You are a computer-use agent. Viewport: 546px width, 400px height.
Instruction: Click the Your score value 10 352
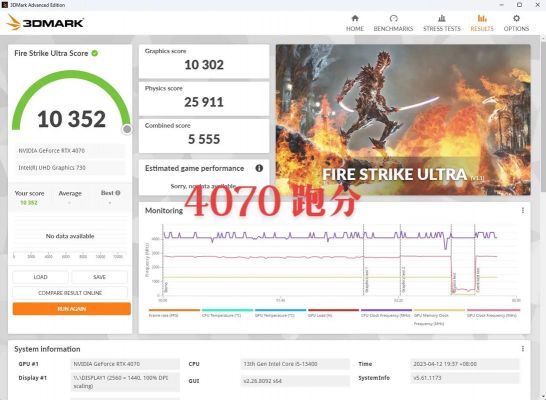point(29,203)
